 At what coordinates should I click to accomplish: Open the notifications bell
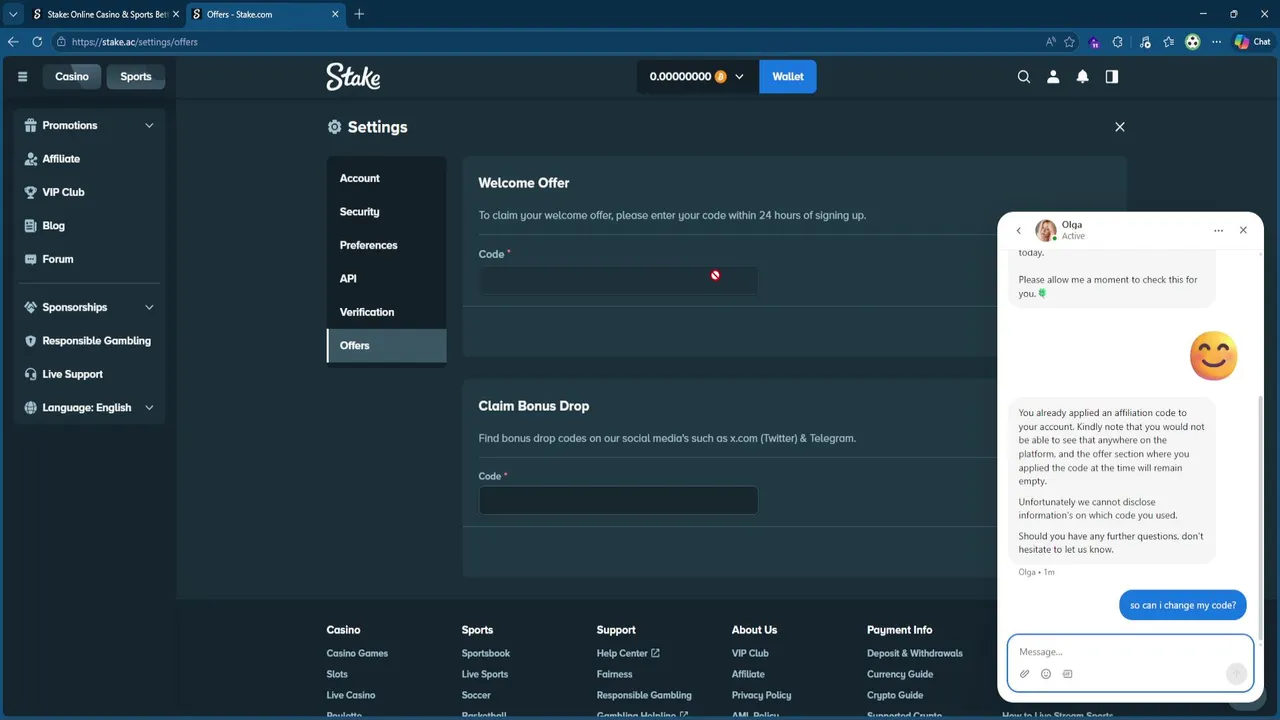coord(1082,77)
